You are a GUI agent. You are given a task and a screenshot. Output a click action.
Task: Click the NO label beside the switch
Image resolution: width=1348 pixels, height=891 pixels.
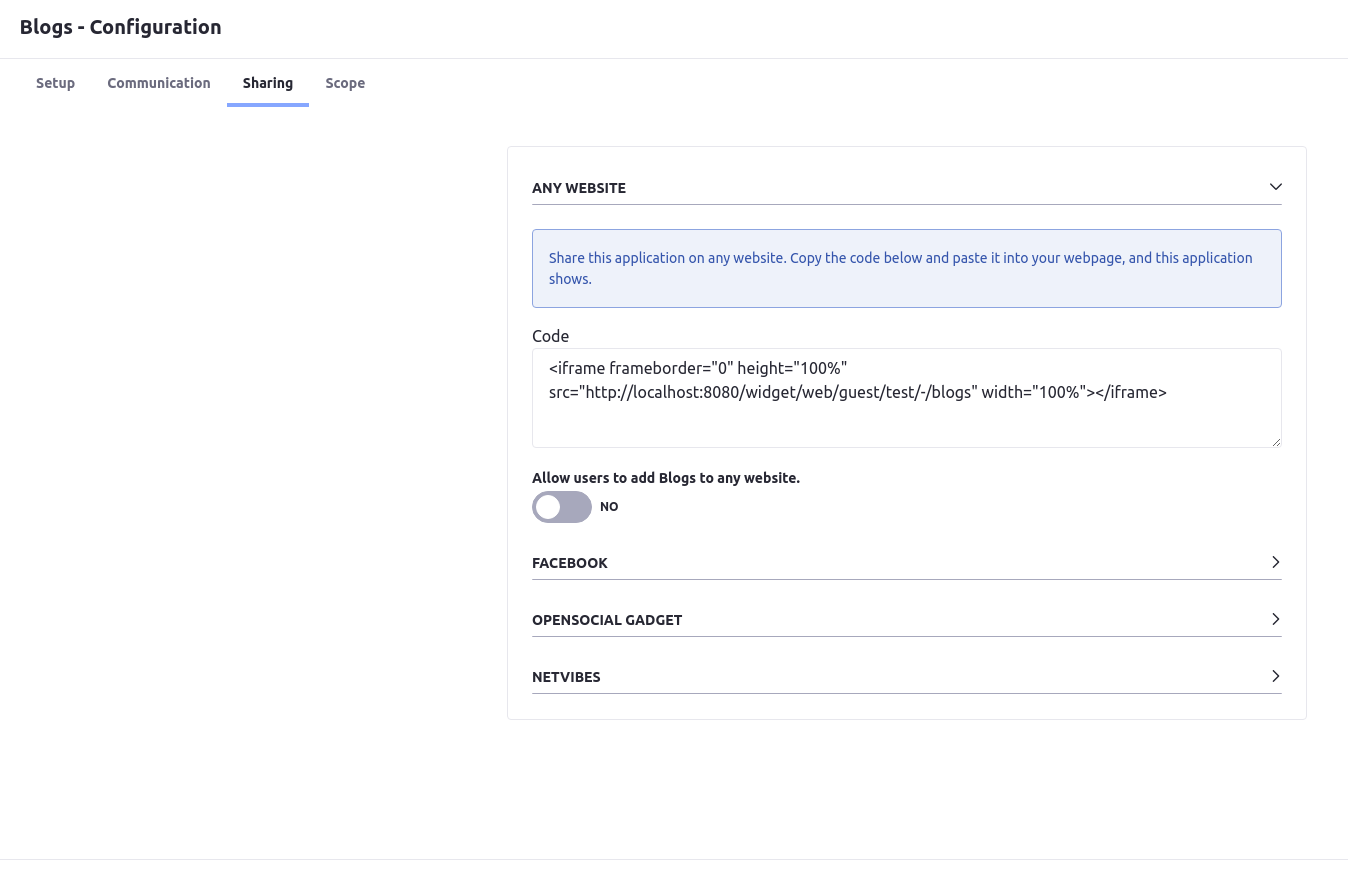pyautogui.click(x=609, y=507)
